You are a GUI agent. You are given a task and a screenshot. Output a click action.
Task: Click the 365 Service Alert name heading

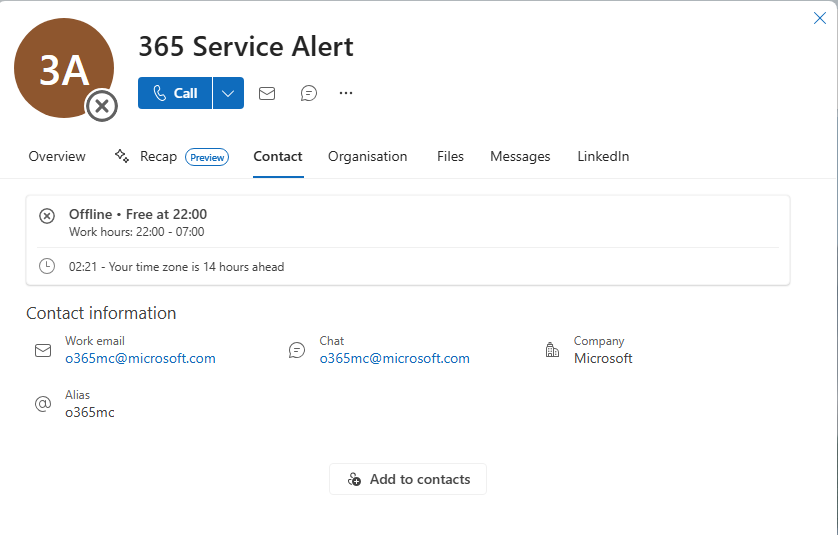click(246, 46)
